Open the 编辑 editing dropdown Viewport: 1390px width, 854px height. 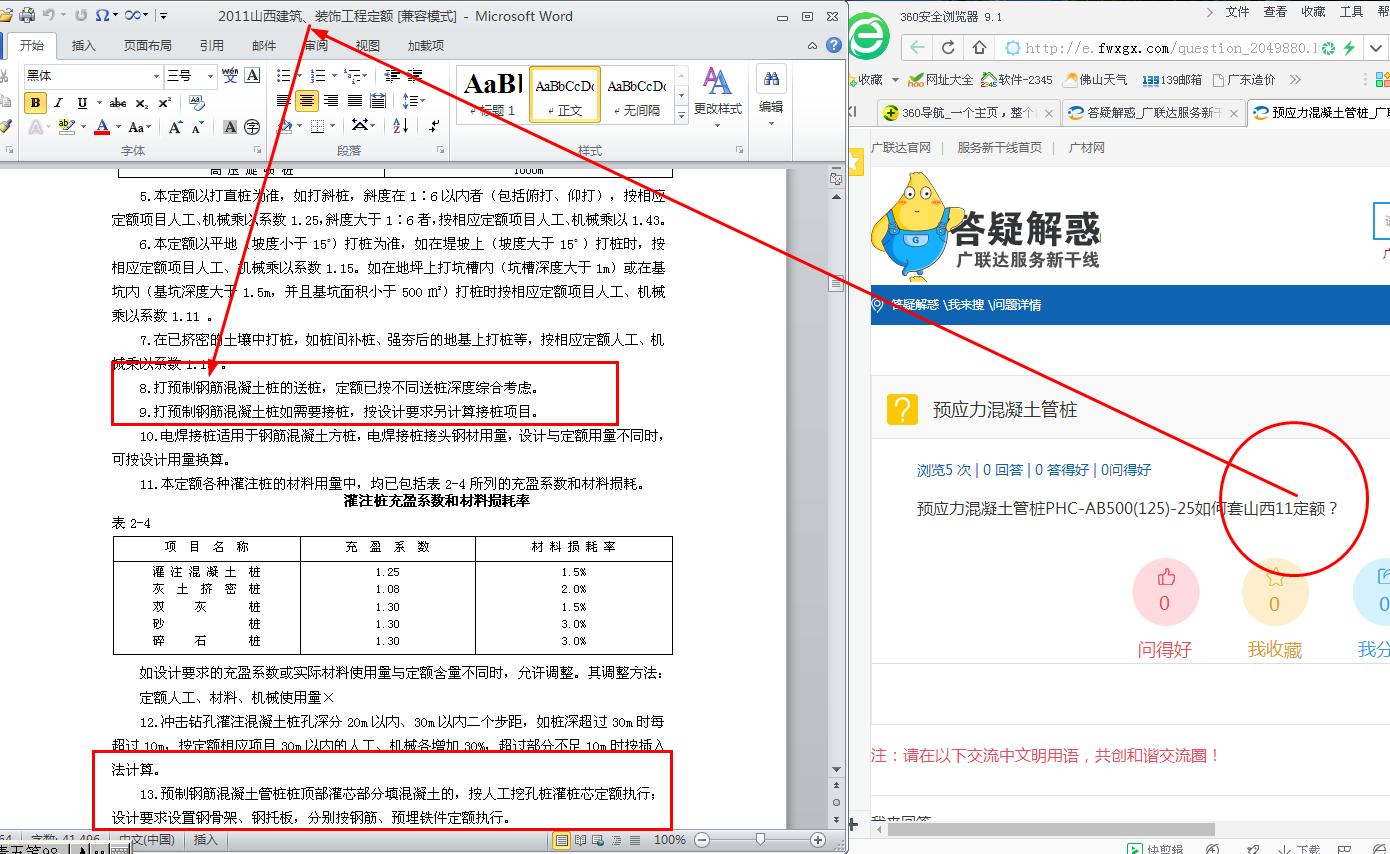[x=771, y=97]
